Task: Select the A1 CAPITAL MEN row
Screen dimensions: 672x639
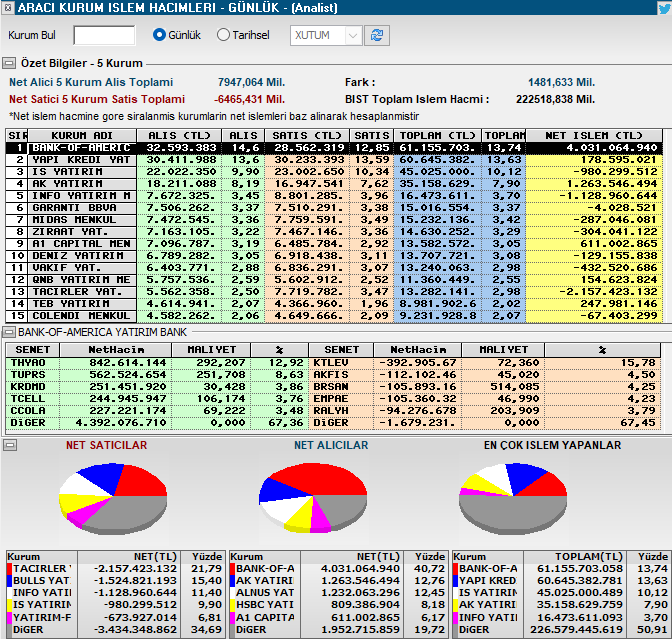Action: tap(334, 244)
